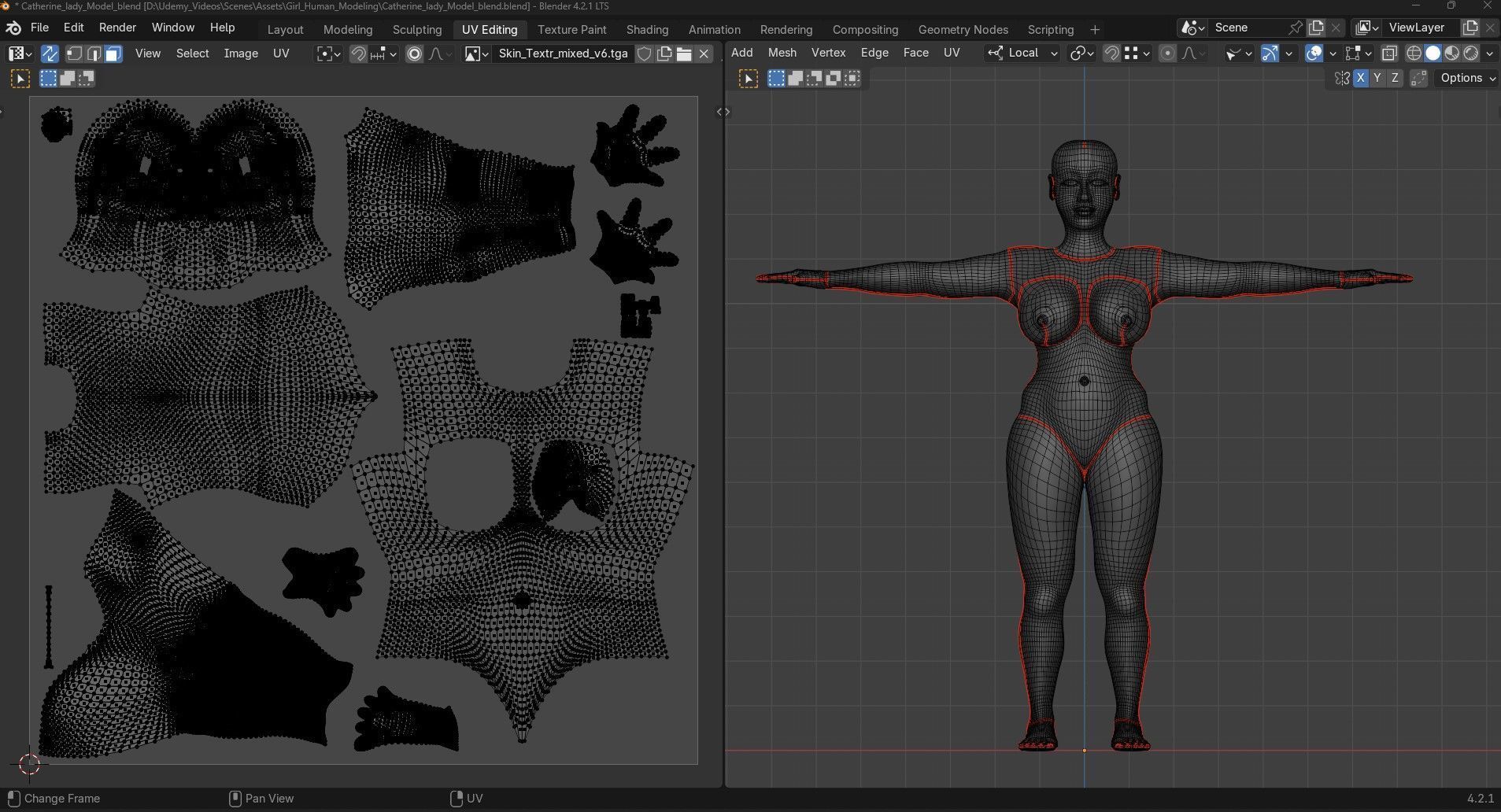The image size is (1501, 812).
Task: Enable Y axis mirror
Action: (x=1377, y=78)
